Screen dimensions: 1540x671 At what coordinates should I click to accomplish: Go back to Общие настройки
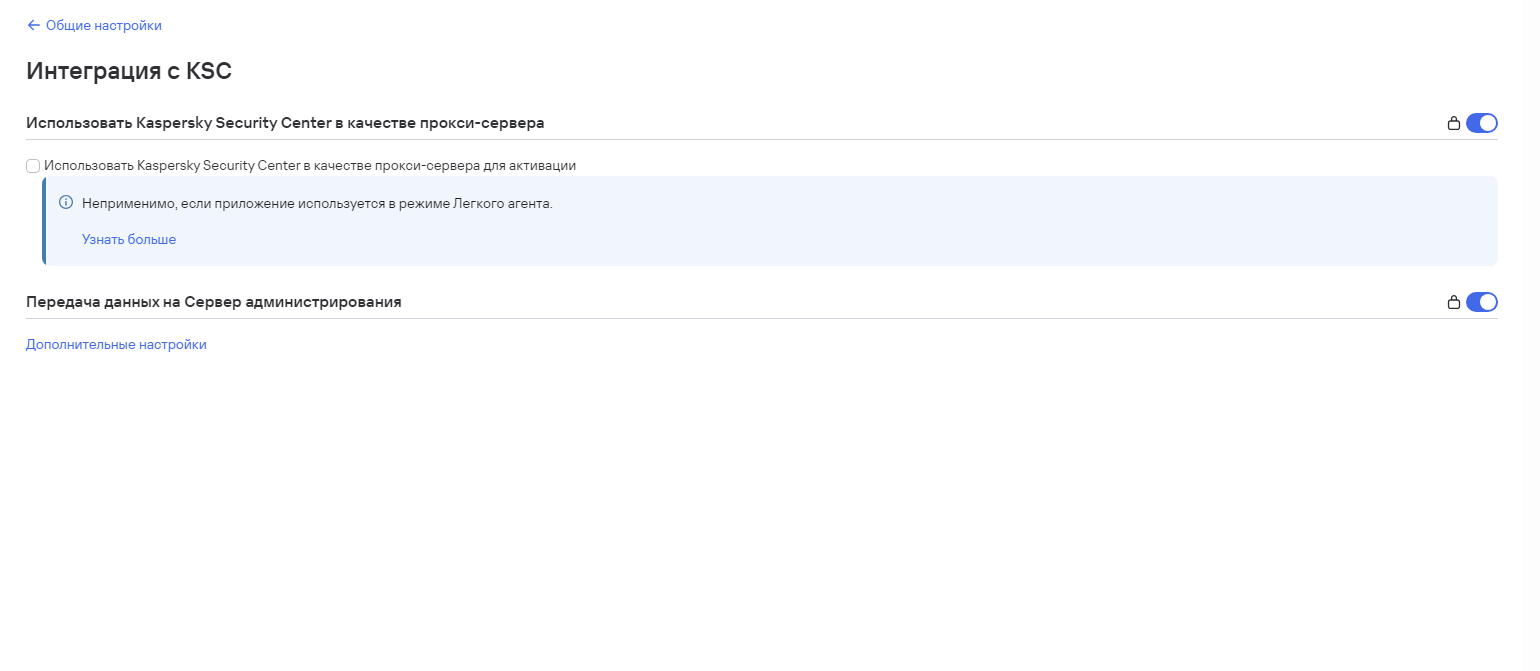tap(94, 25)
